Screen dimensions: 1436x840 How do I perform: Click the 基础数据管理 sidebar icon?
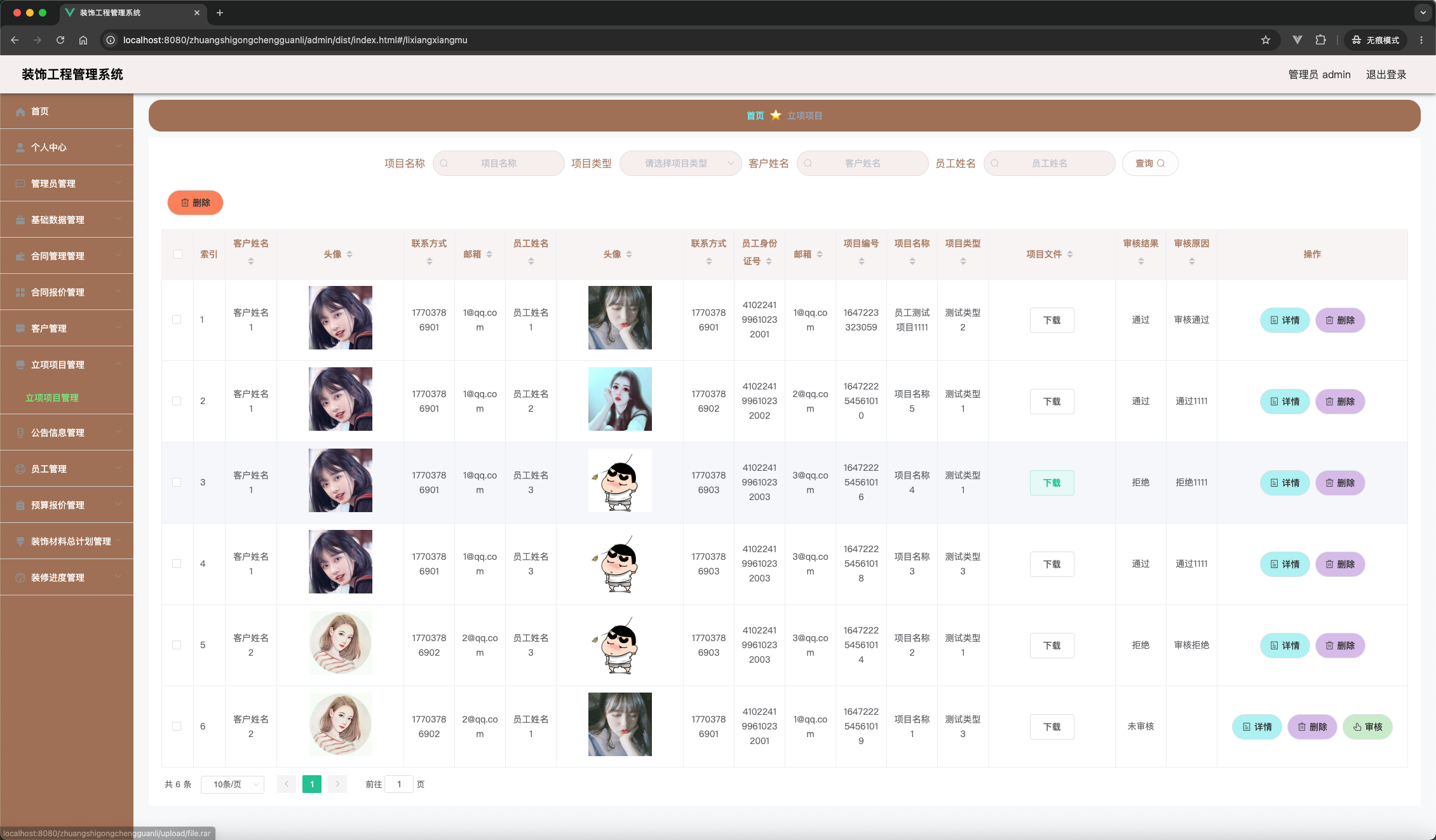(x=20, y=220)
